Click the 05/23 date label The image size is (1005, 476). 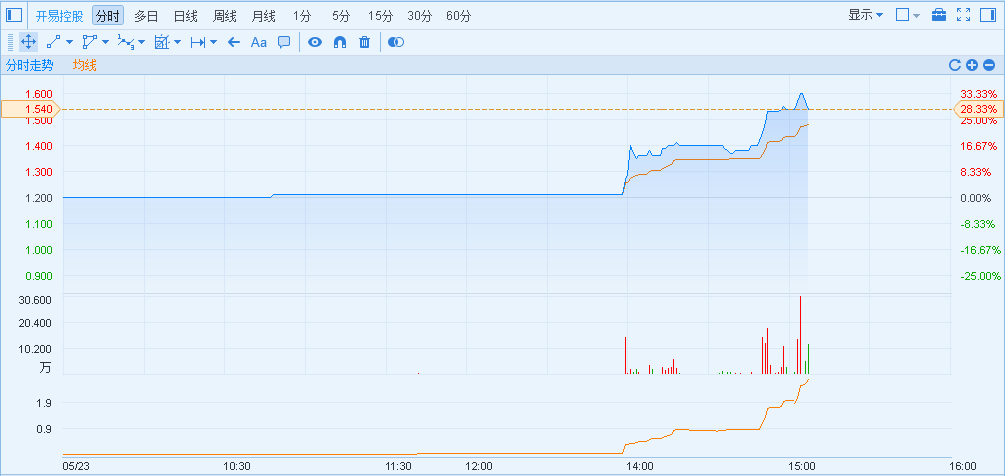tap(76, 466)
